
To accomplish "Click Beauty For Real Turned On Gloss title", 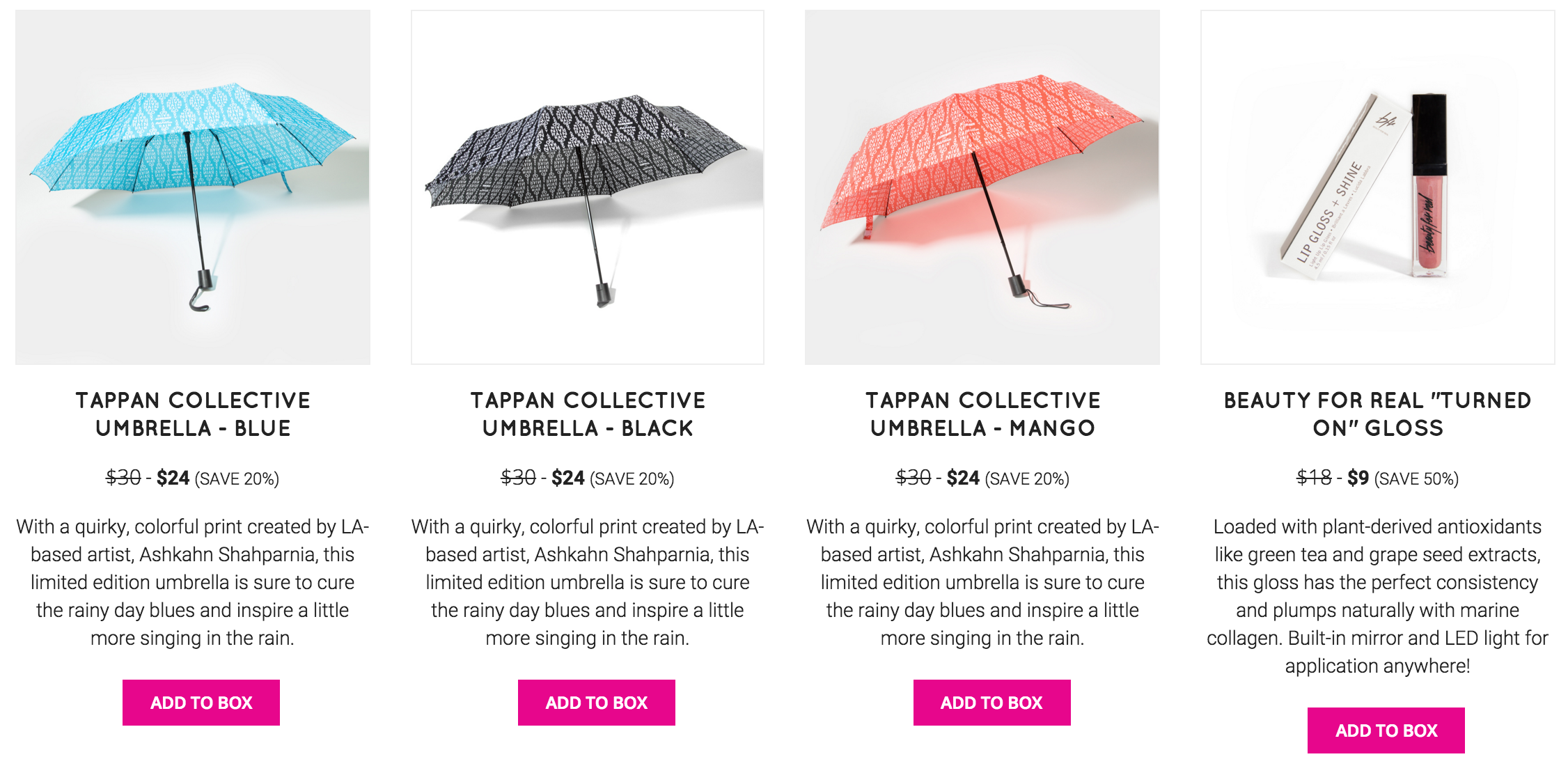I will click(x=1378, y=414).
